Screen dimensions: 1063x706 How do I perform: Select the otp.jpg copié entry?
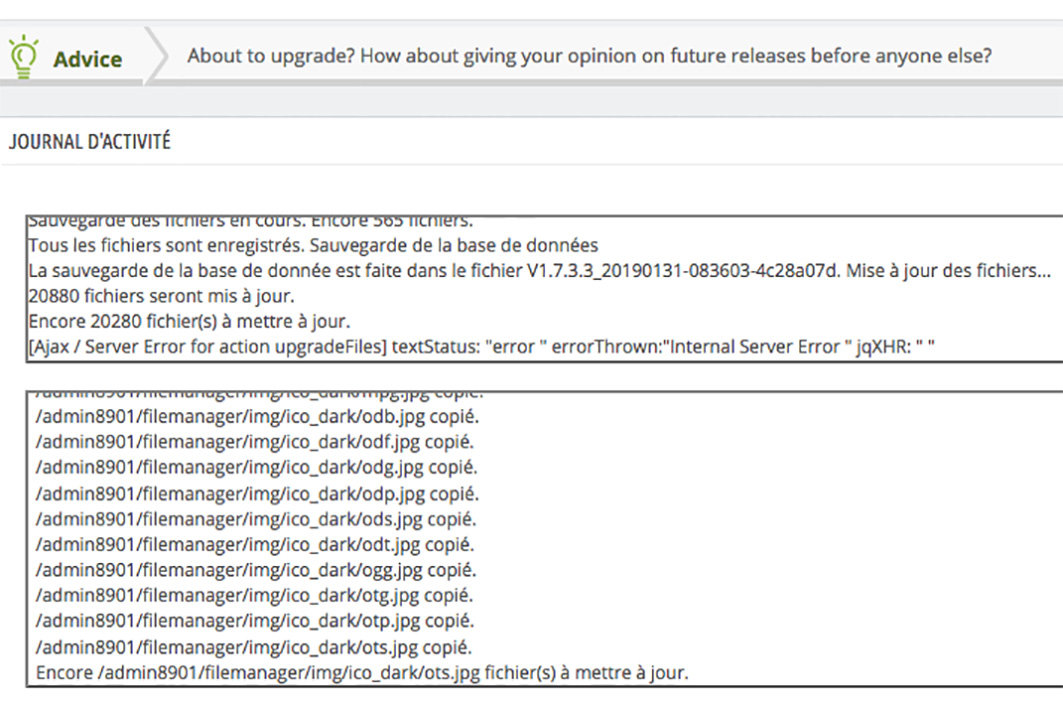coord(255,621)
